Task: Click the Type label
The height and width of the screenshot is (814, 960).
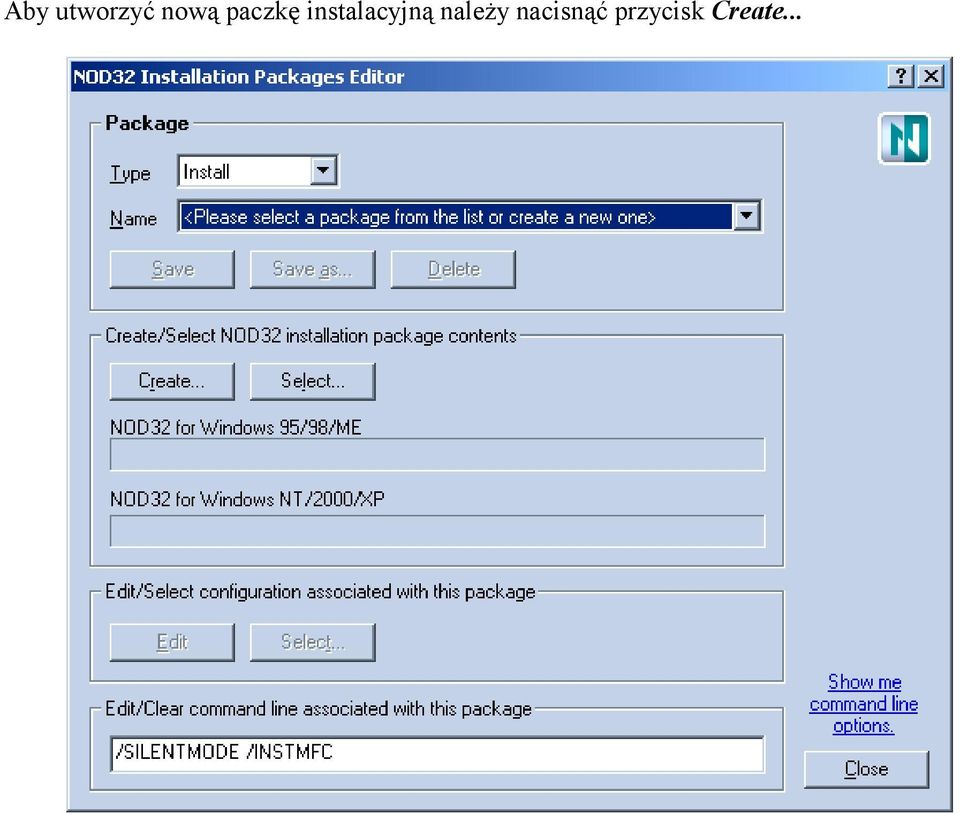Action: [130, 173]
